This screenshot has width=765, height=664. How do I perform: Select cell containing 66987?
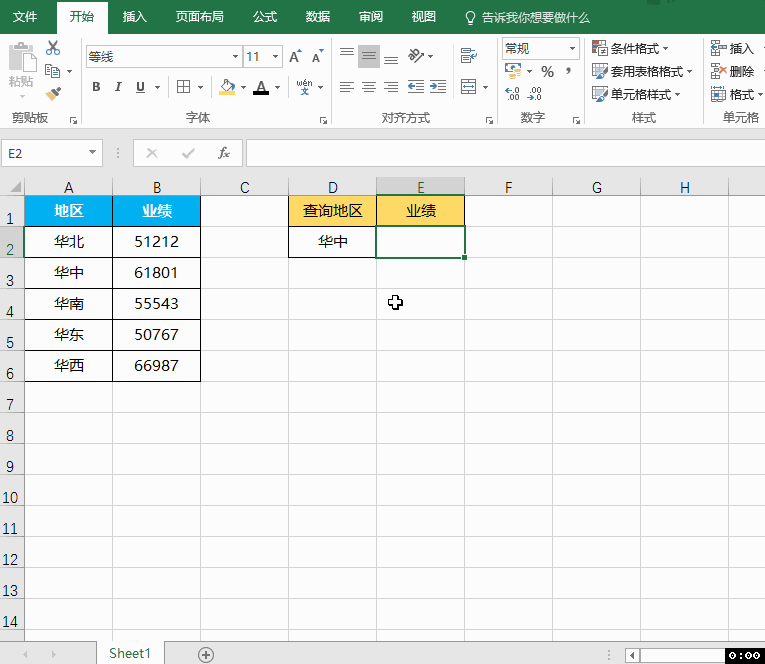point(157,366)
